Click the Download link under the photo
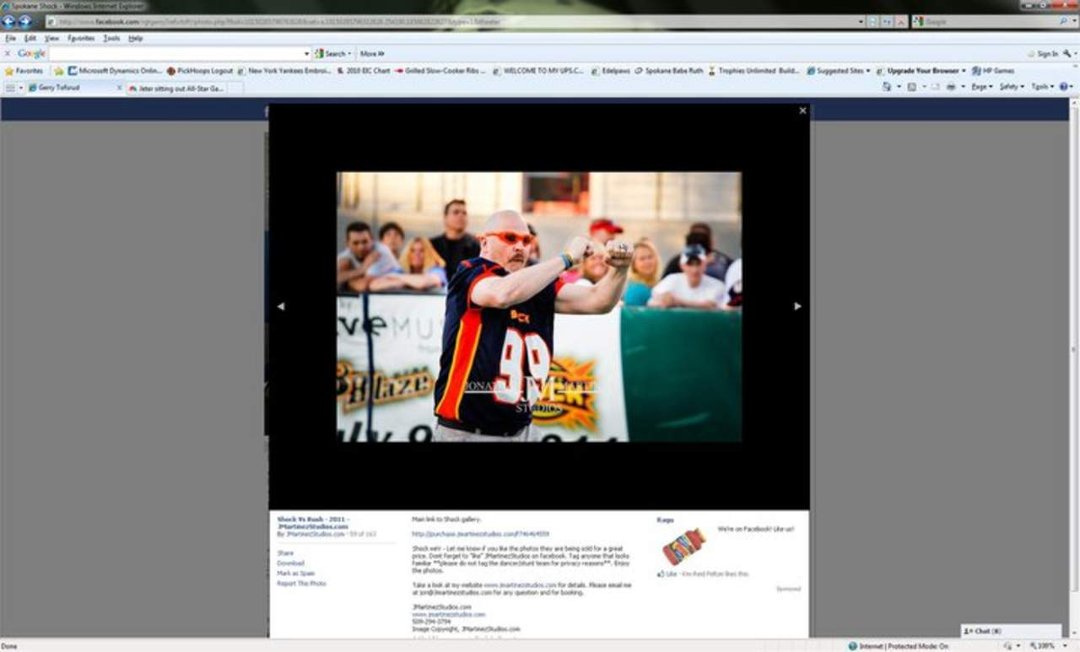1080x652 pixels. tap(291, 563)
